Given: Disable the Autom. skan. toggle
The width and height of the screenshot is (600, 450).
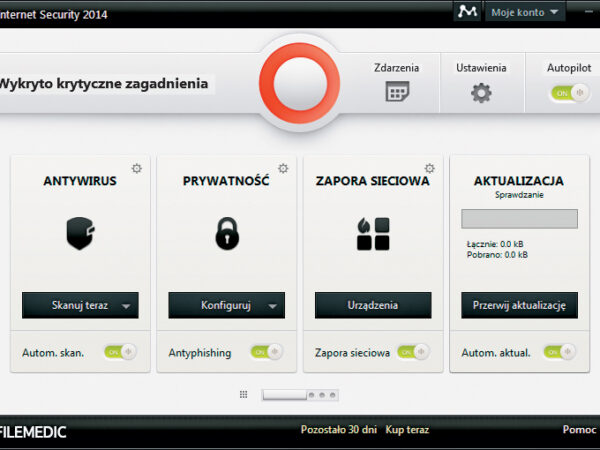Looking at the screenshot, I should pos(120,352).
